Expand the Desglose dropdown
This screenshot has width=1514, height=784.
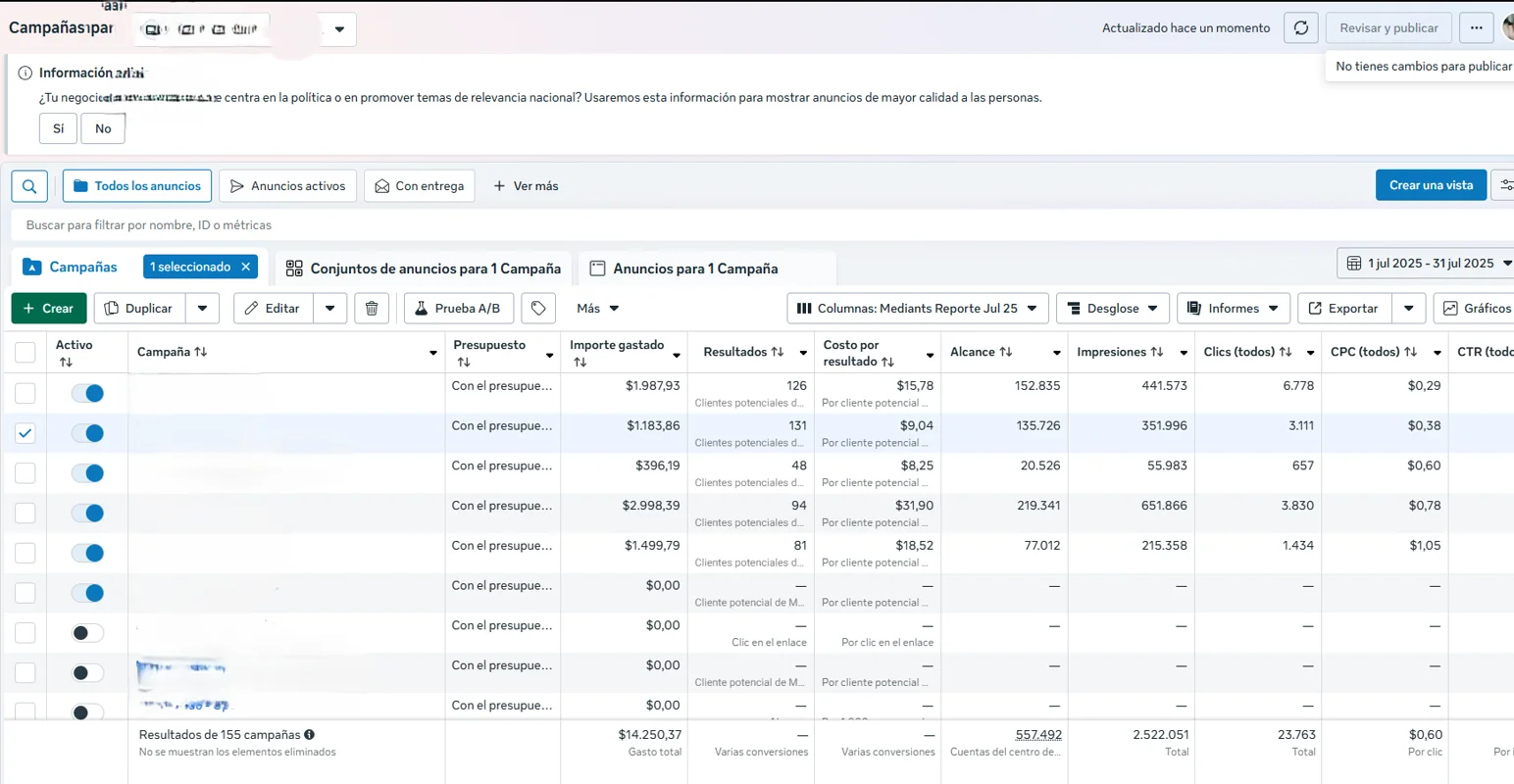click(x=1113, y=309)
